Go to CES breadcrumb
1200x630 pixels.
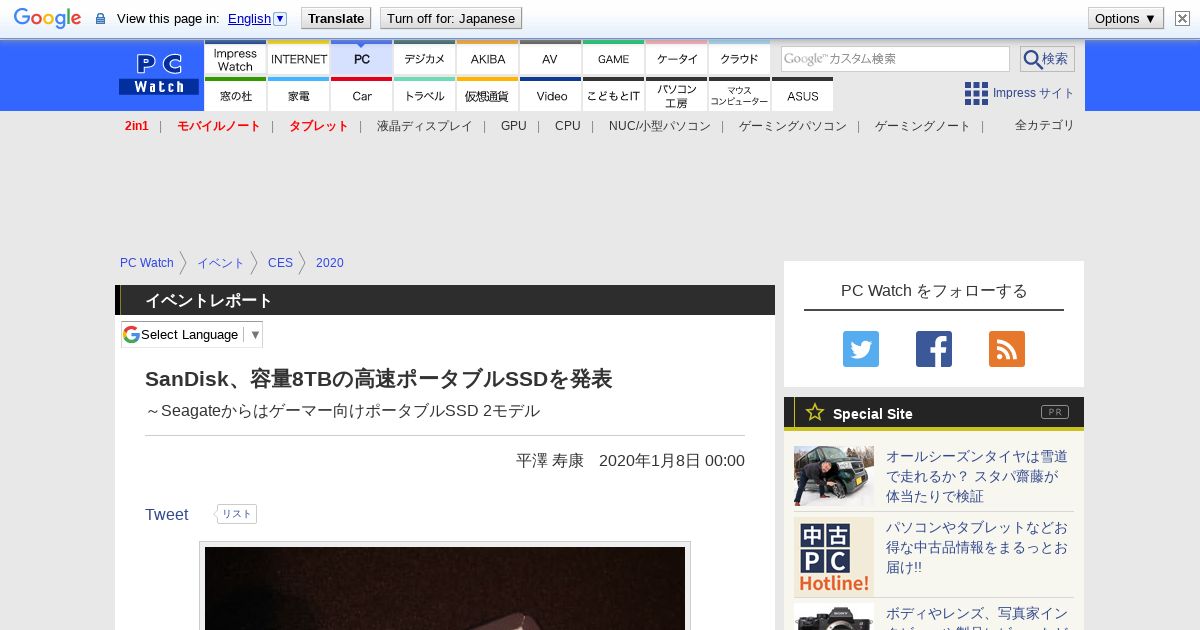tap(280, 263)
